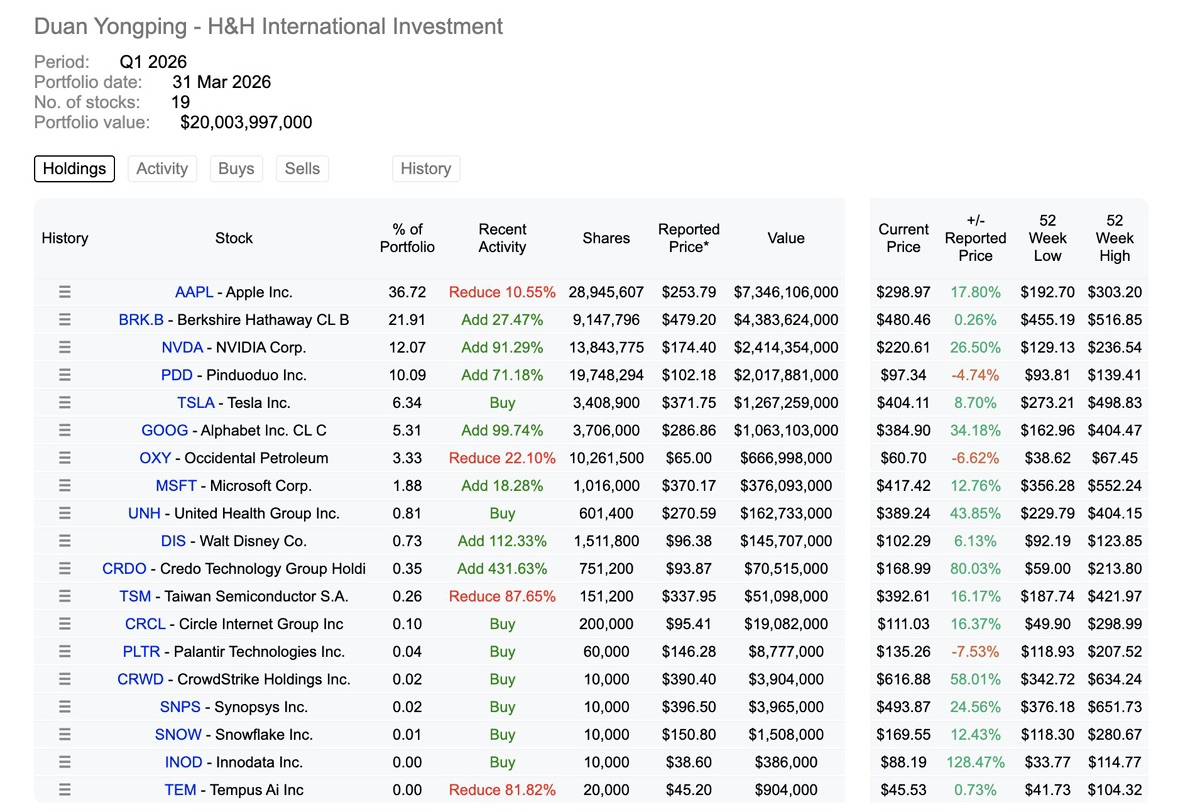
Task: Open history icon for GOOG row
Action: pos(65,430)
